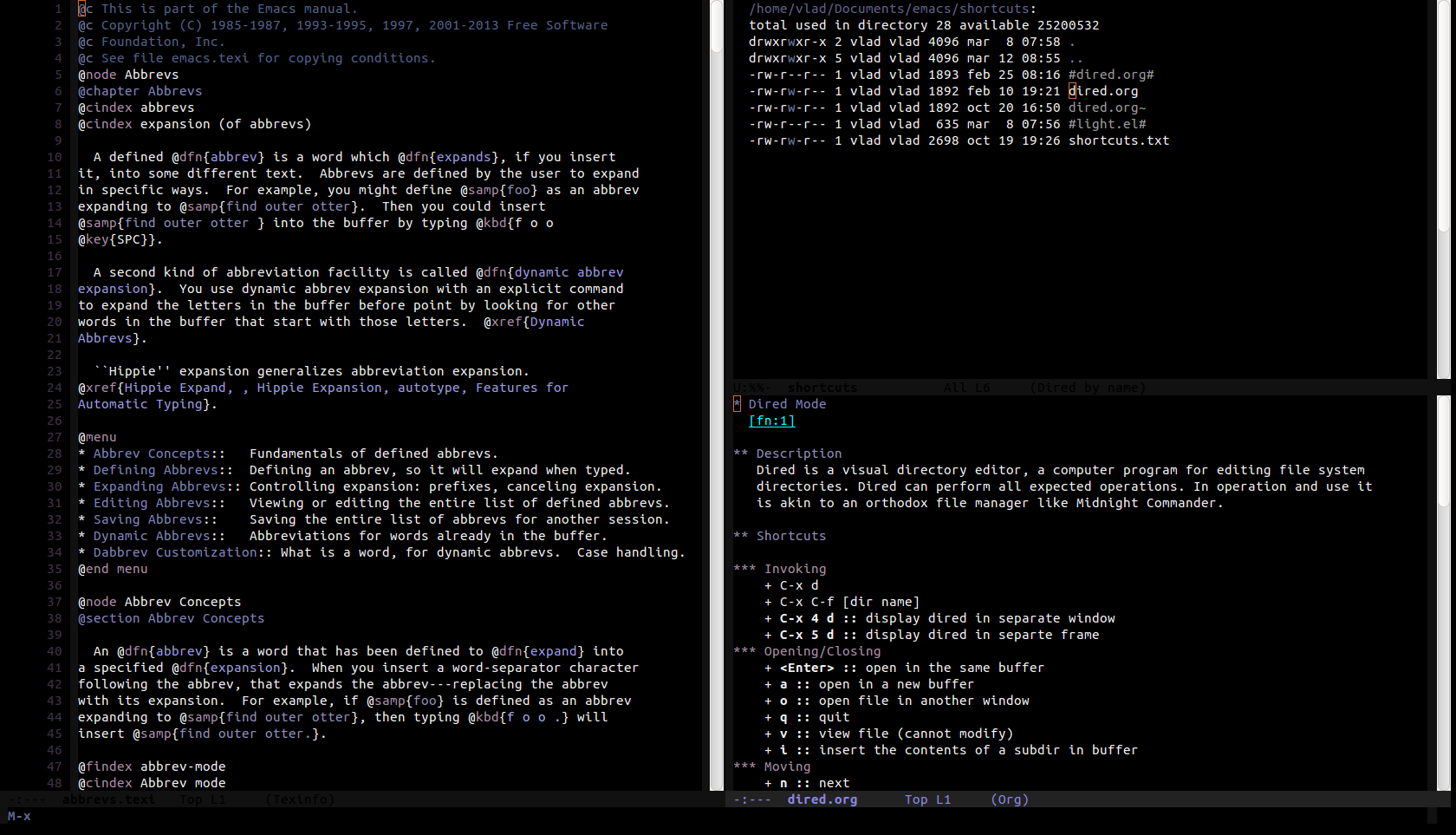Fold the '*** Moving' subheading

click(x=771, y=767)
